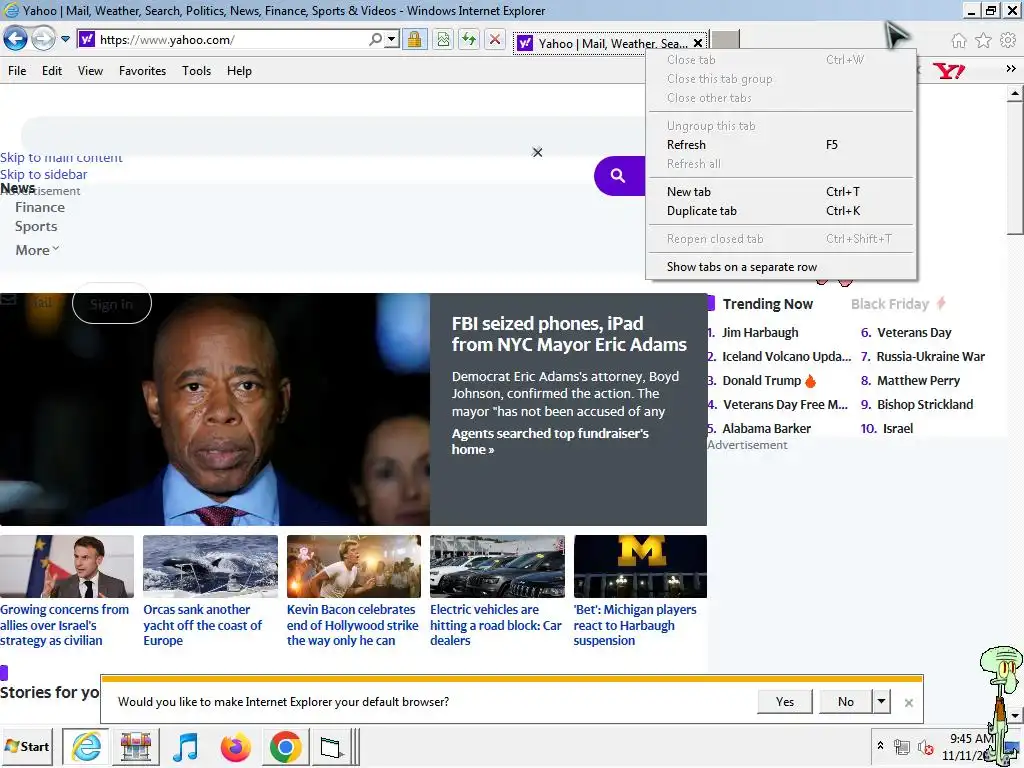
Task: Open Firefox from the taskbar
Action: 235,746
